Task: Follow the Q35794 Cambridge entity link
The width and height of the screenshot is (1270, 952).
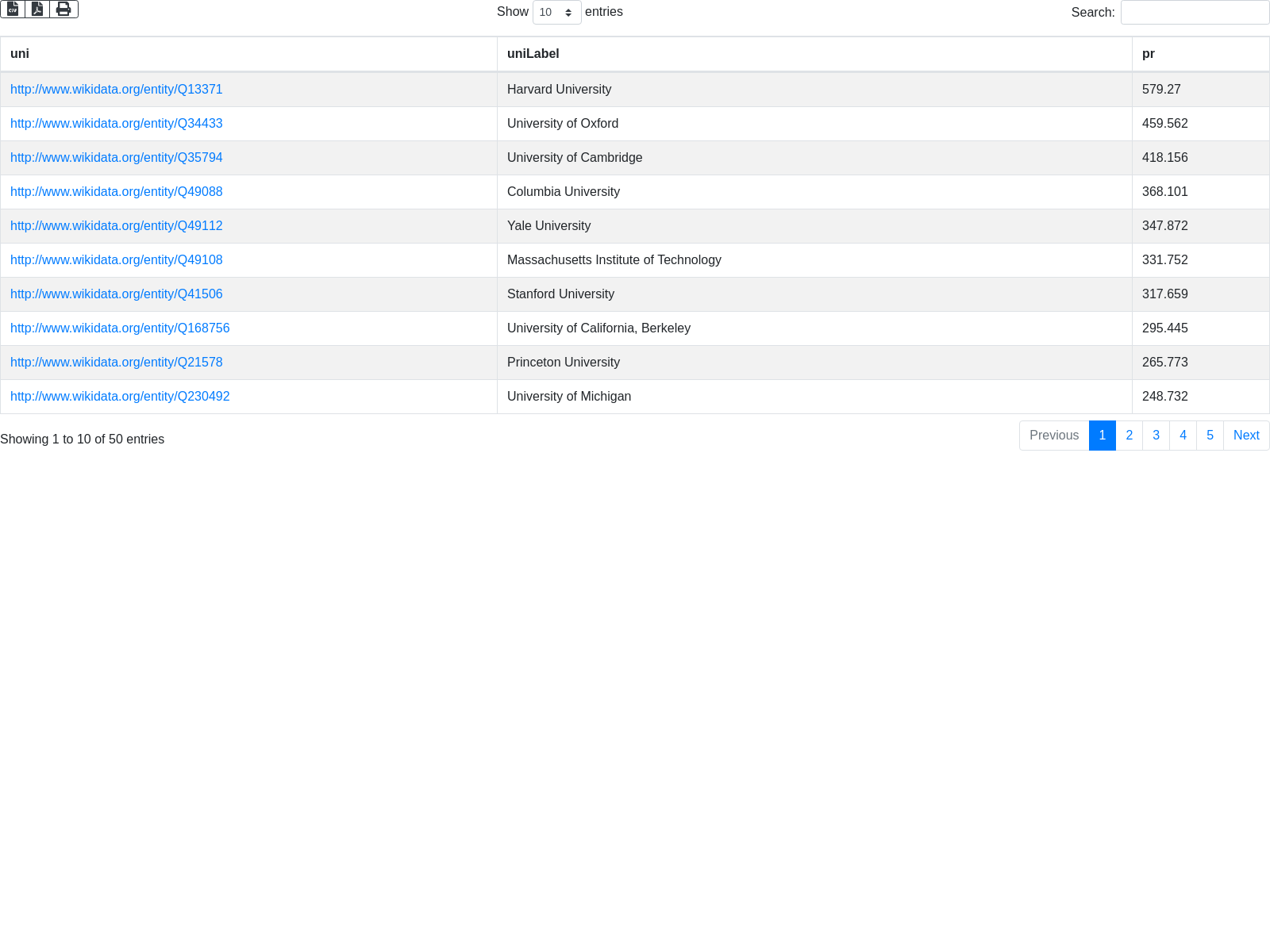Action: pos(116,158)
